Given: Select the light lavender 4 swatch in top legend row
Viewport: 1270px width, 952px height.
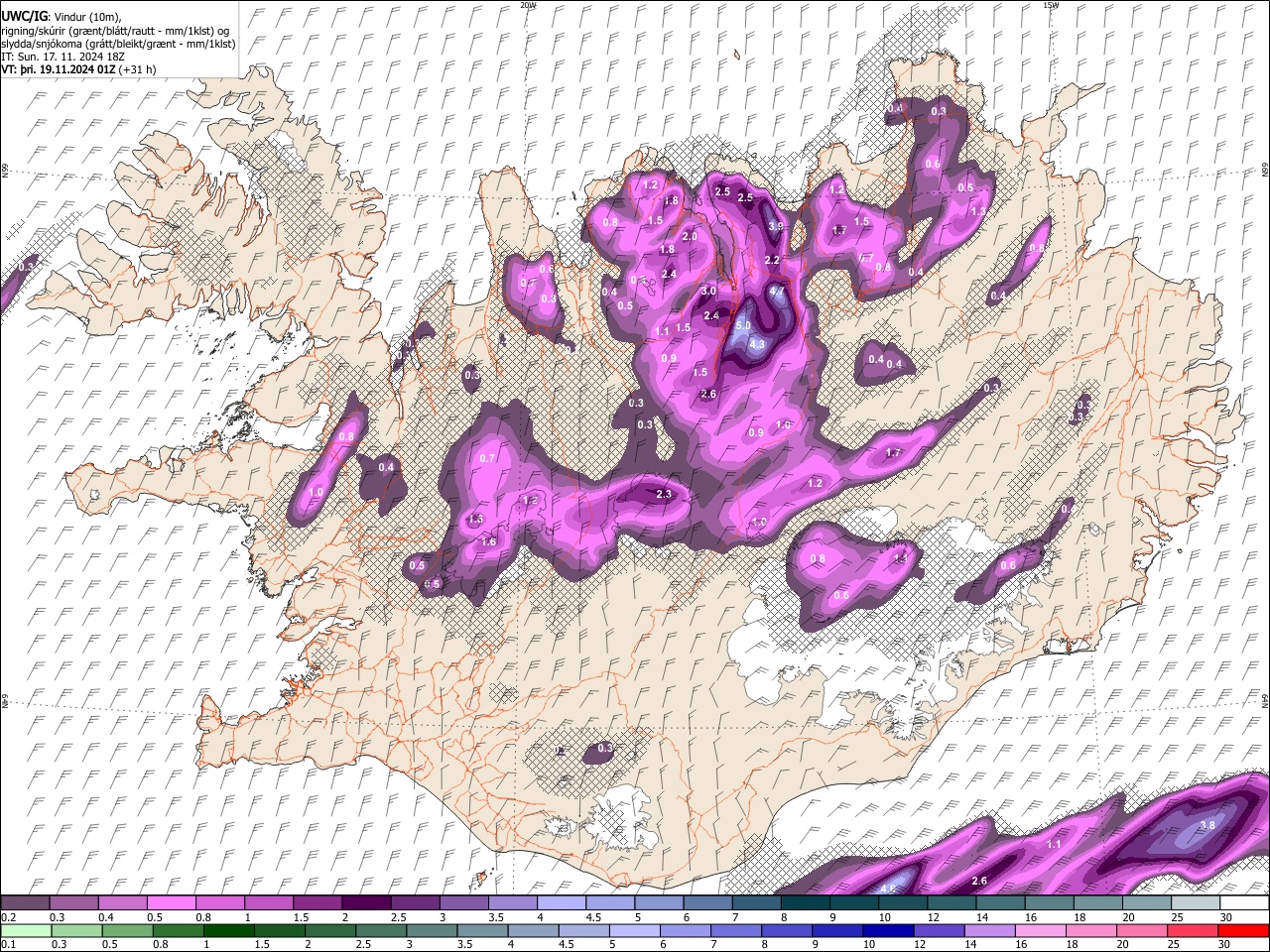Looking at the screenshot, I should [x=561, y=903].
